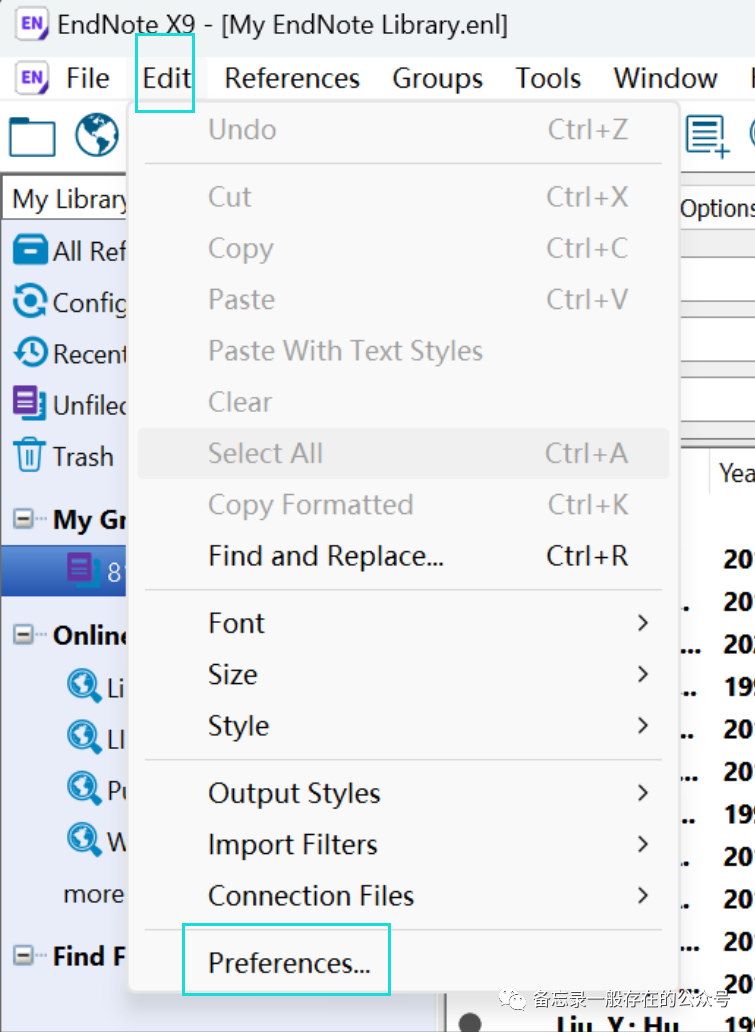Image resolution: width=755 pixels, height=1032 pixels.
Task: Open the Style submenu
Action: (404, 726)
